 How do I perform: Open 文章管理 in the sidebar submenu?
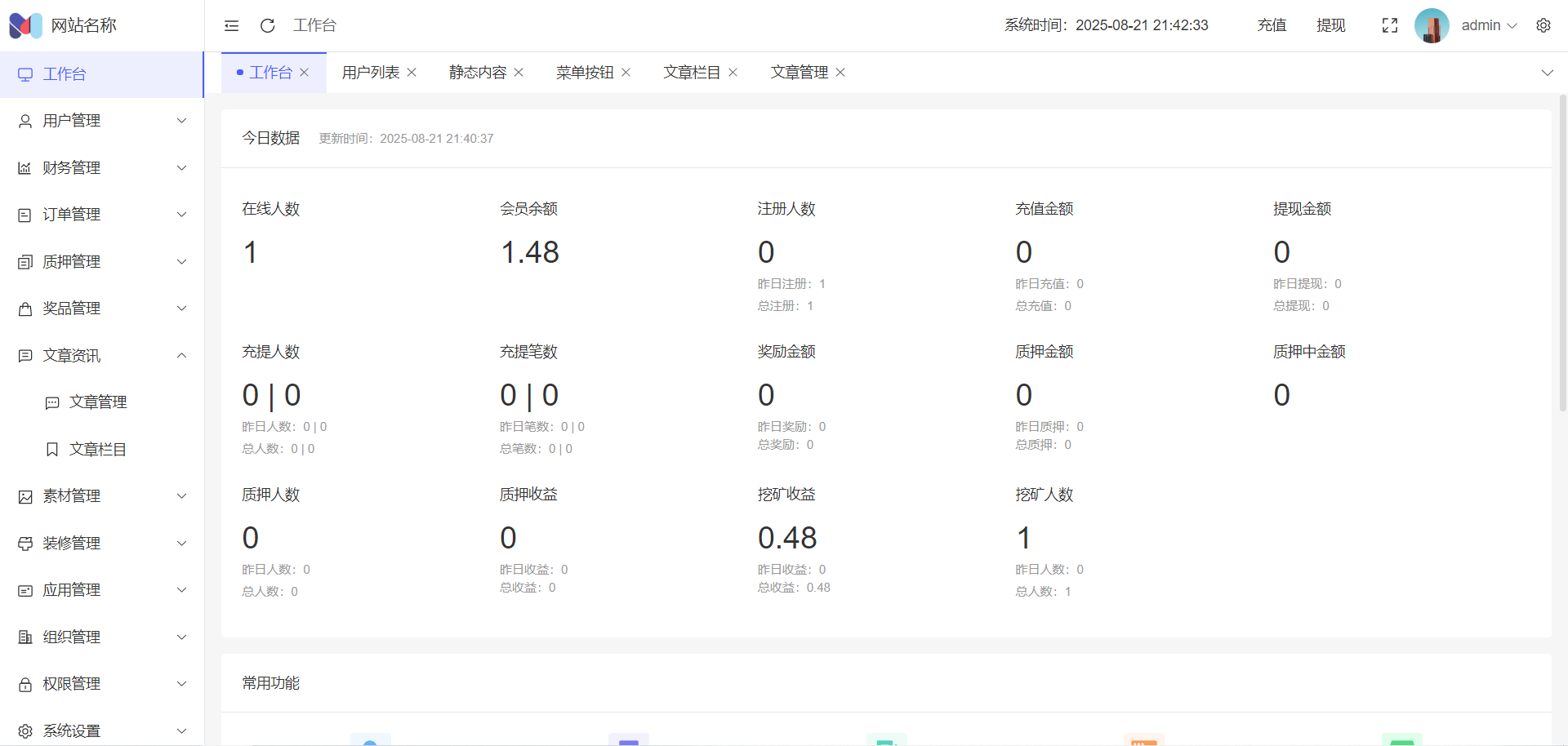click(x=98, y=402)
